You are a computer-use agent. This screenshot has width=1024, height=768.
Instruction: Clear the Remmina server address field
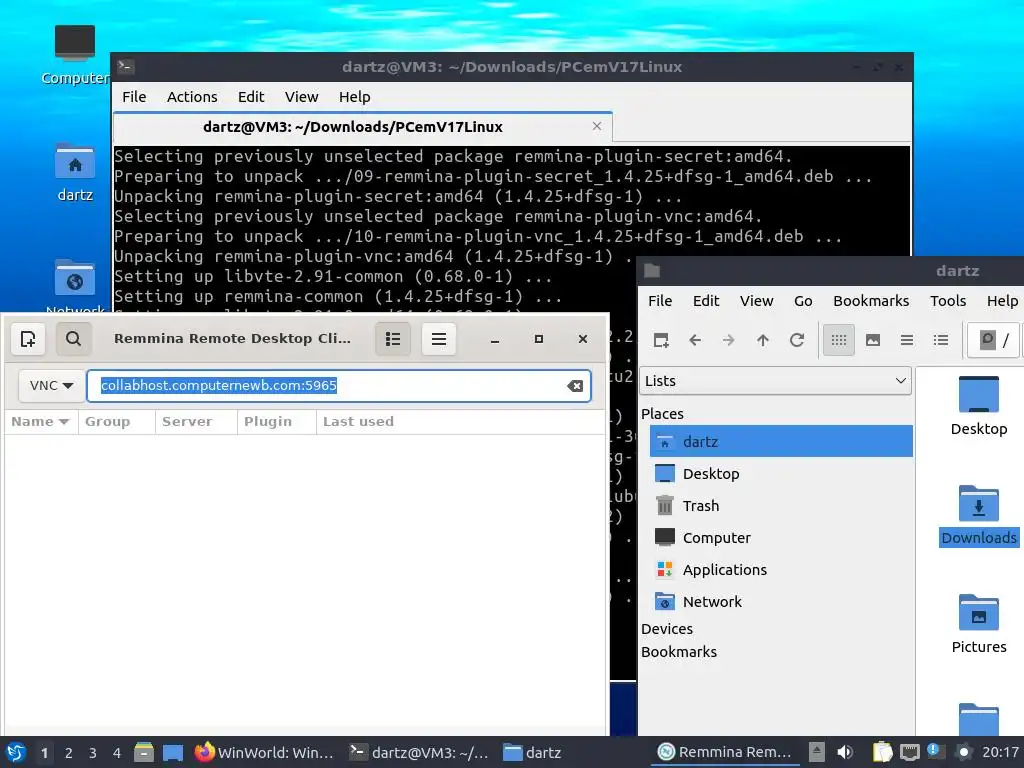pos(575,386)
